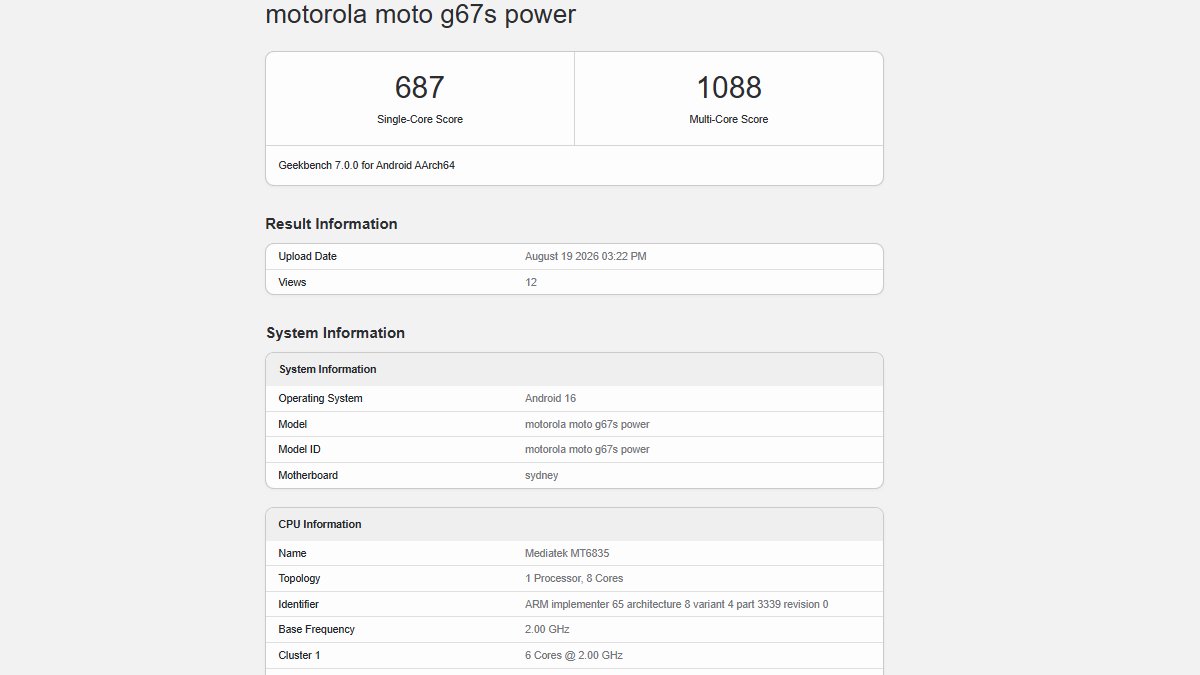Screen dimensions: 1200x675
Task: Select the Mediatek MT6835 value
Action: (567, 553)
